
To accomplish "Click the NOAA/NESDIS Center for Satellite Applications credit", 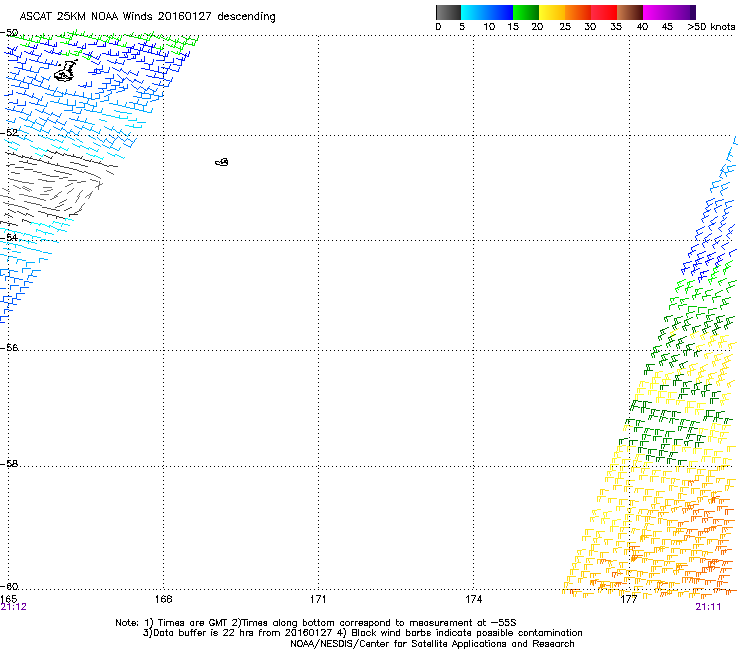I will pyautogui.click(x=432, y=644).
